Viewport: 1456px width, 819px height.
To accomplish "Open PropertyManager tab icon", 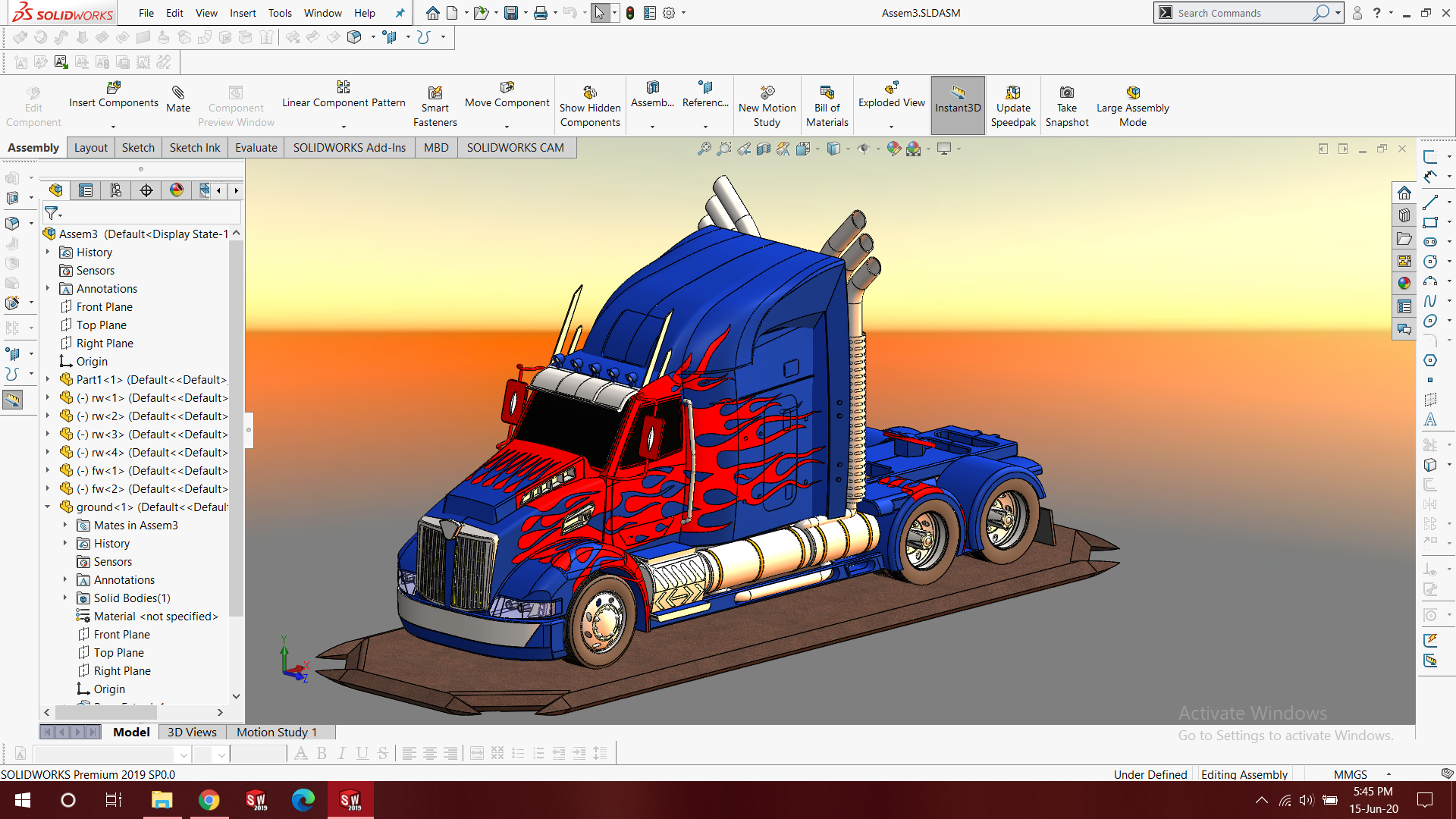I will (x=86, y=190).
